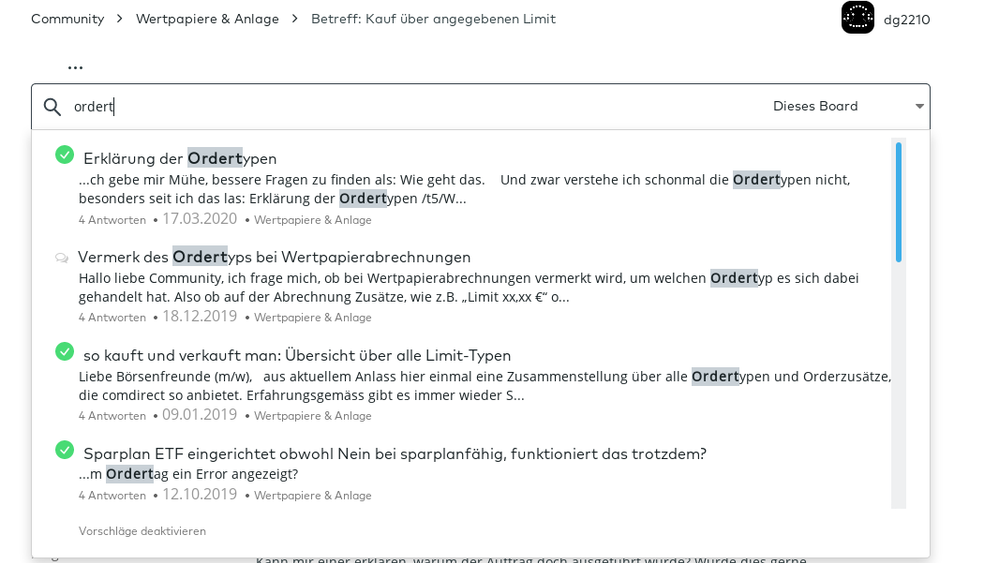Click 4 Antworten under Vermerk des Ordertyps
The height and width of the screenshot is (563, 999).
(x=112, y=317)
